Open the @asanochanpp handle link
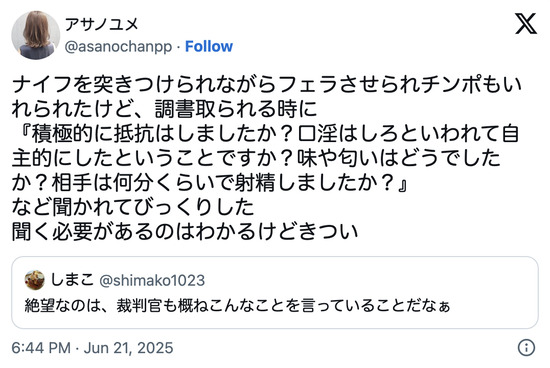The height and width of the screenshot is (368, 550). 118,47
